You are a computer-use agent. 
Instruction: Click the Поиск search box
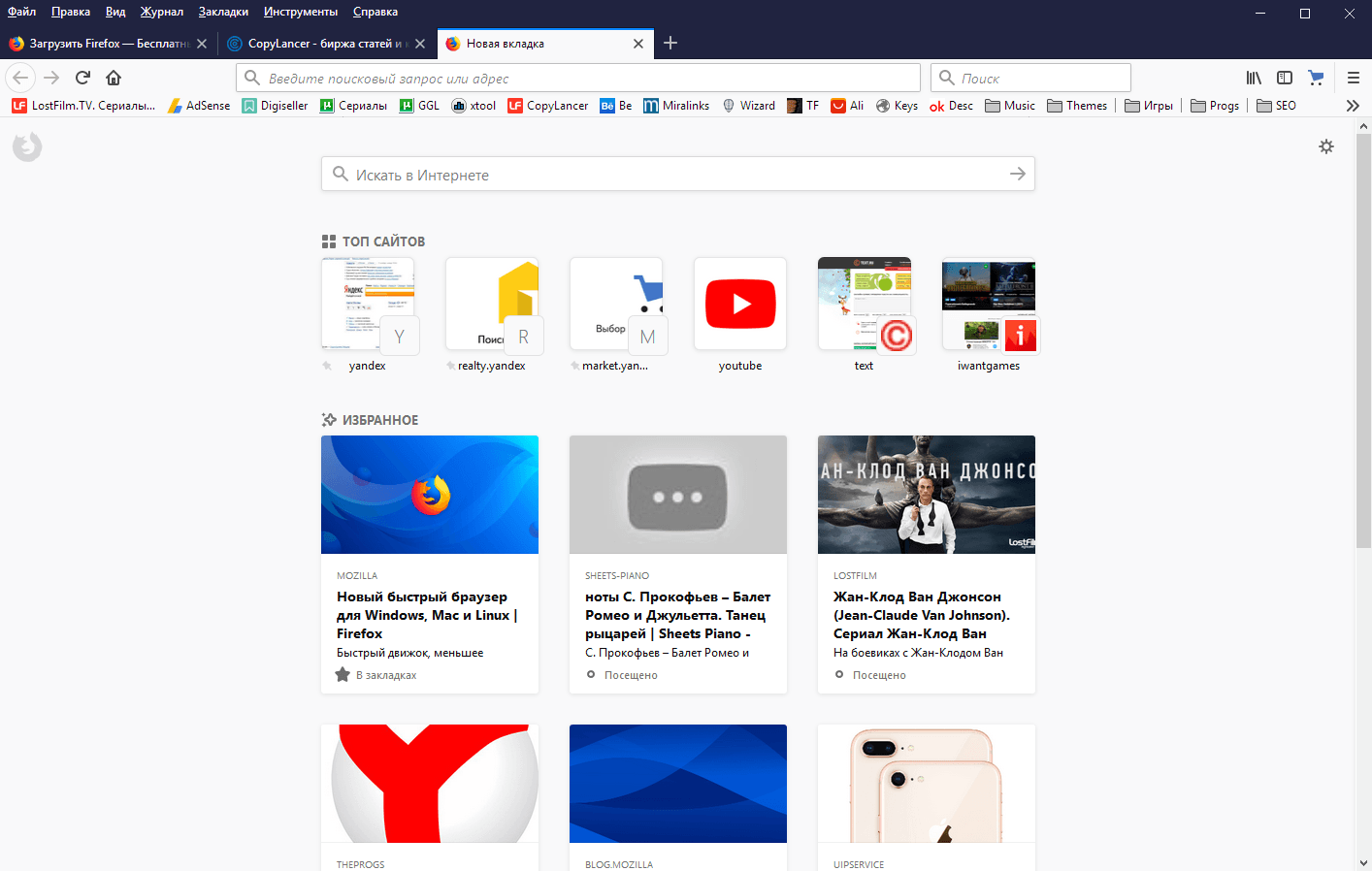(1030, 78)
